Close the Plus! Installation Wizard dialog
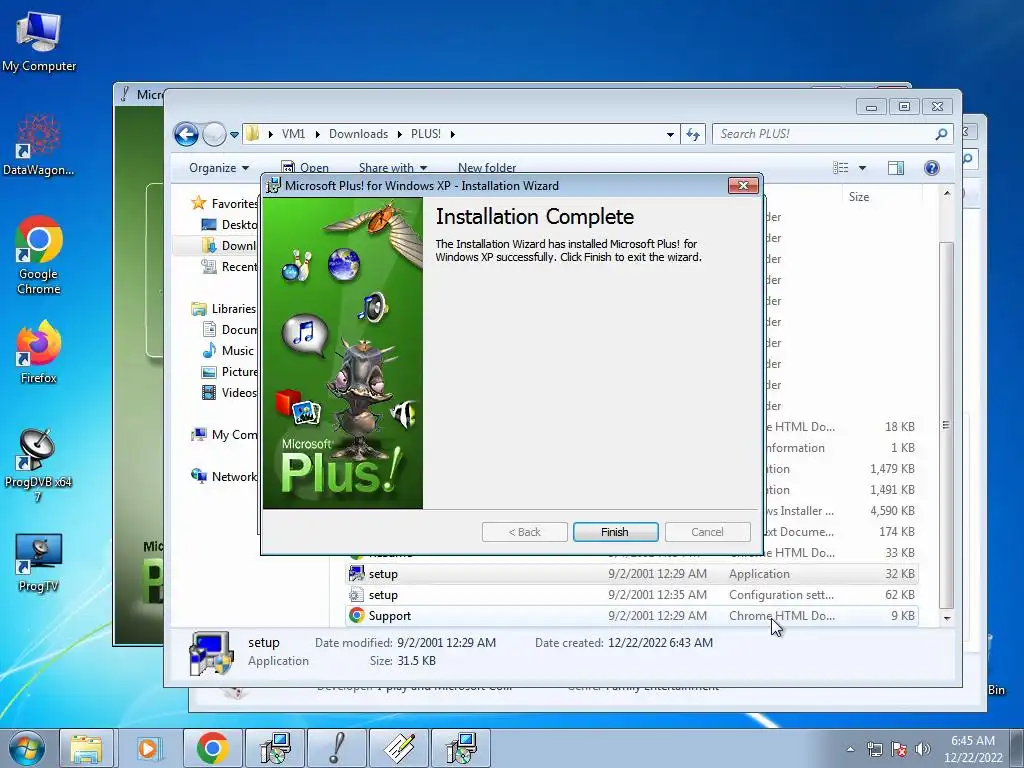 click(x=743, y=185)
